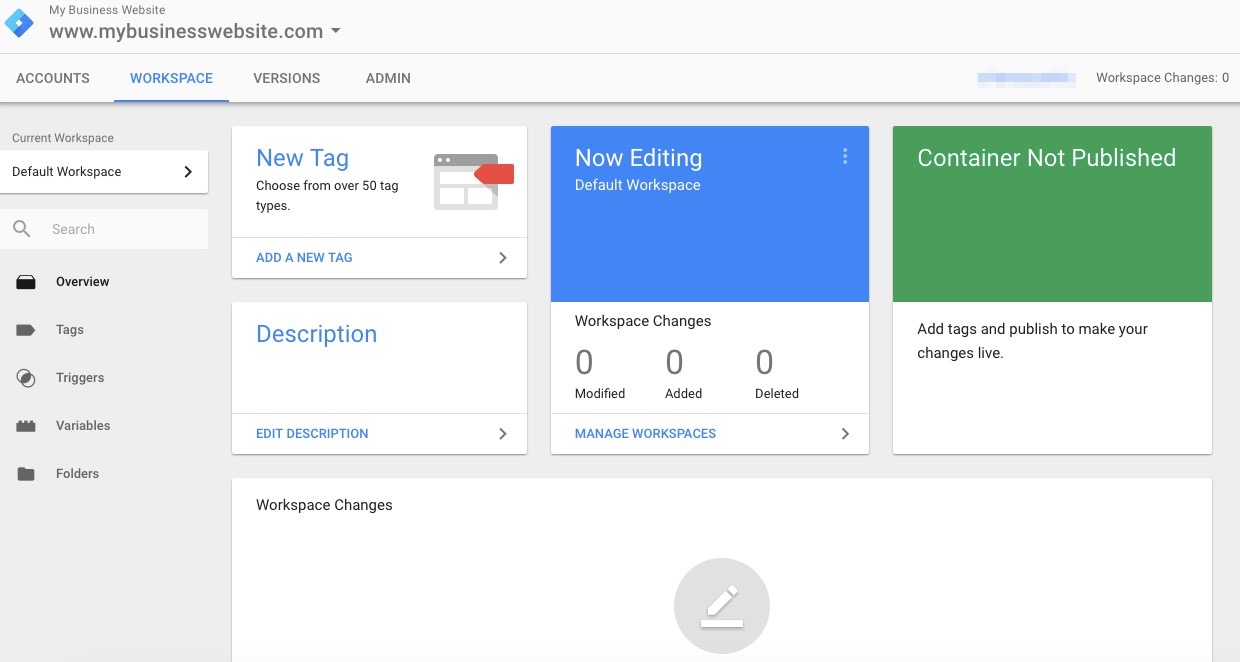Focus the sidebar Search field

click(x=104, y=229)
